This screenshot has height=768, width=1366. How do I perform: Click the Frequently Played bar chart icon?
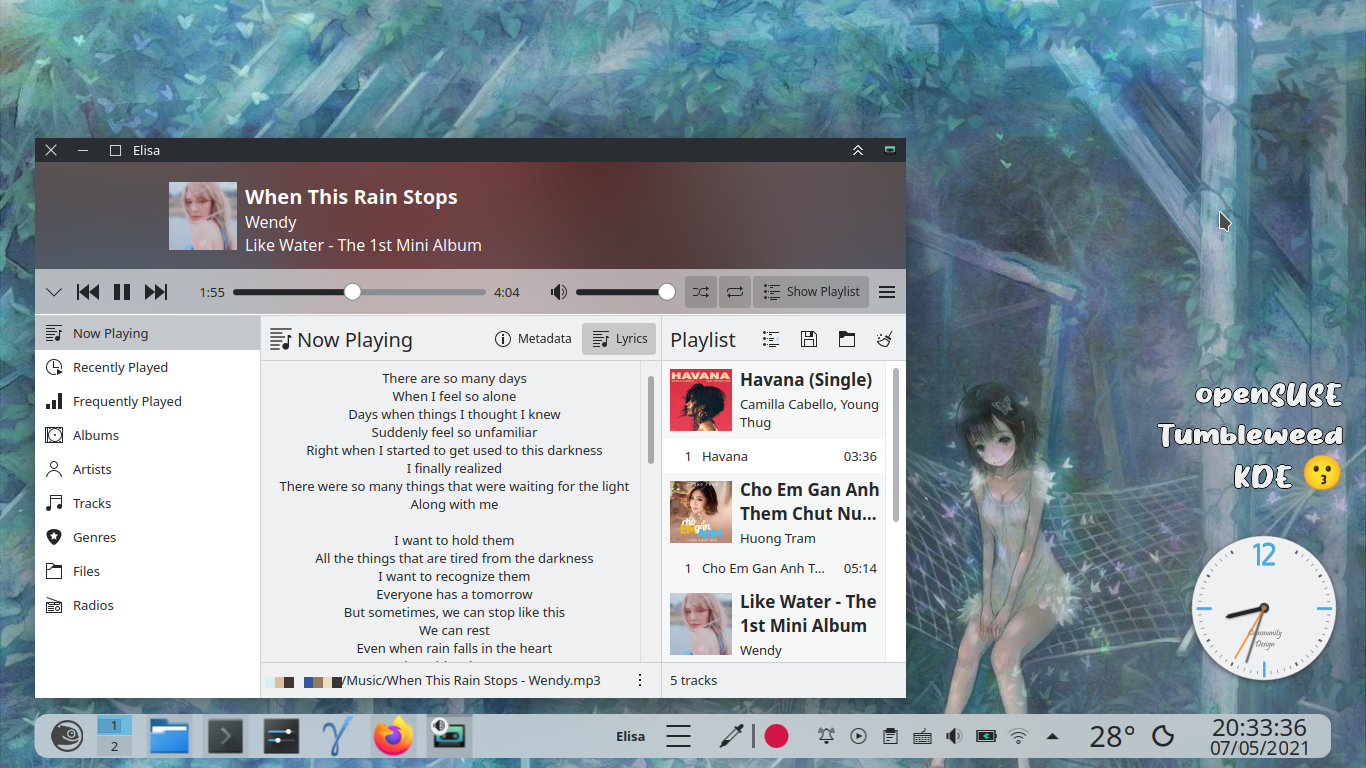click(54, 401)
